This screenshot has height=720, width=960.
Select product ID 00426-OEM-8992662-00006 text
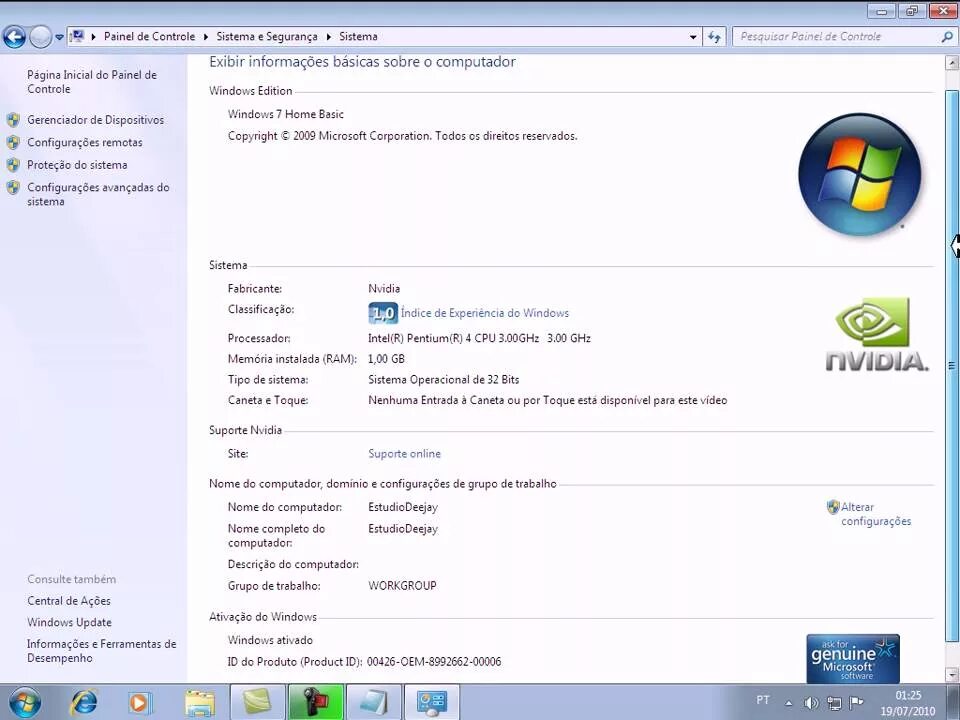434,662
